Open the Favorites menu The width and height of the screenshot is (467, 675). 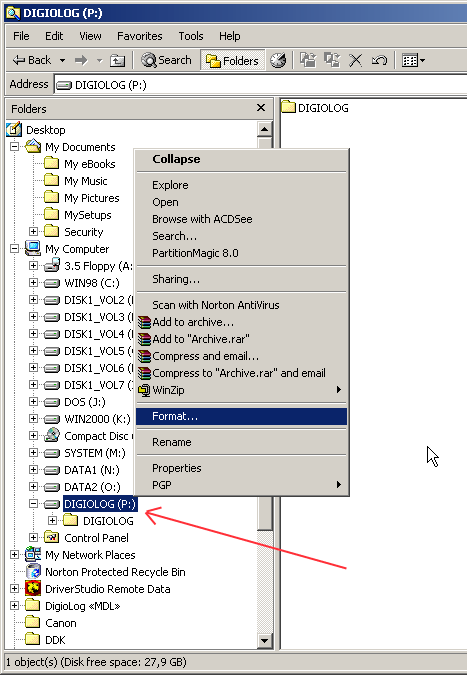[139, 36]
